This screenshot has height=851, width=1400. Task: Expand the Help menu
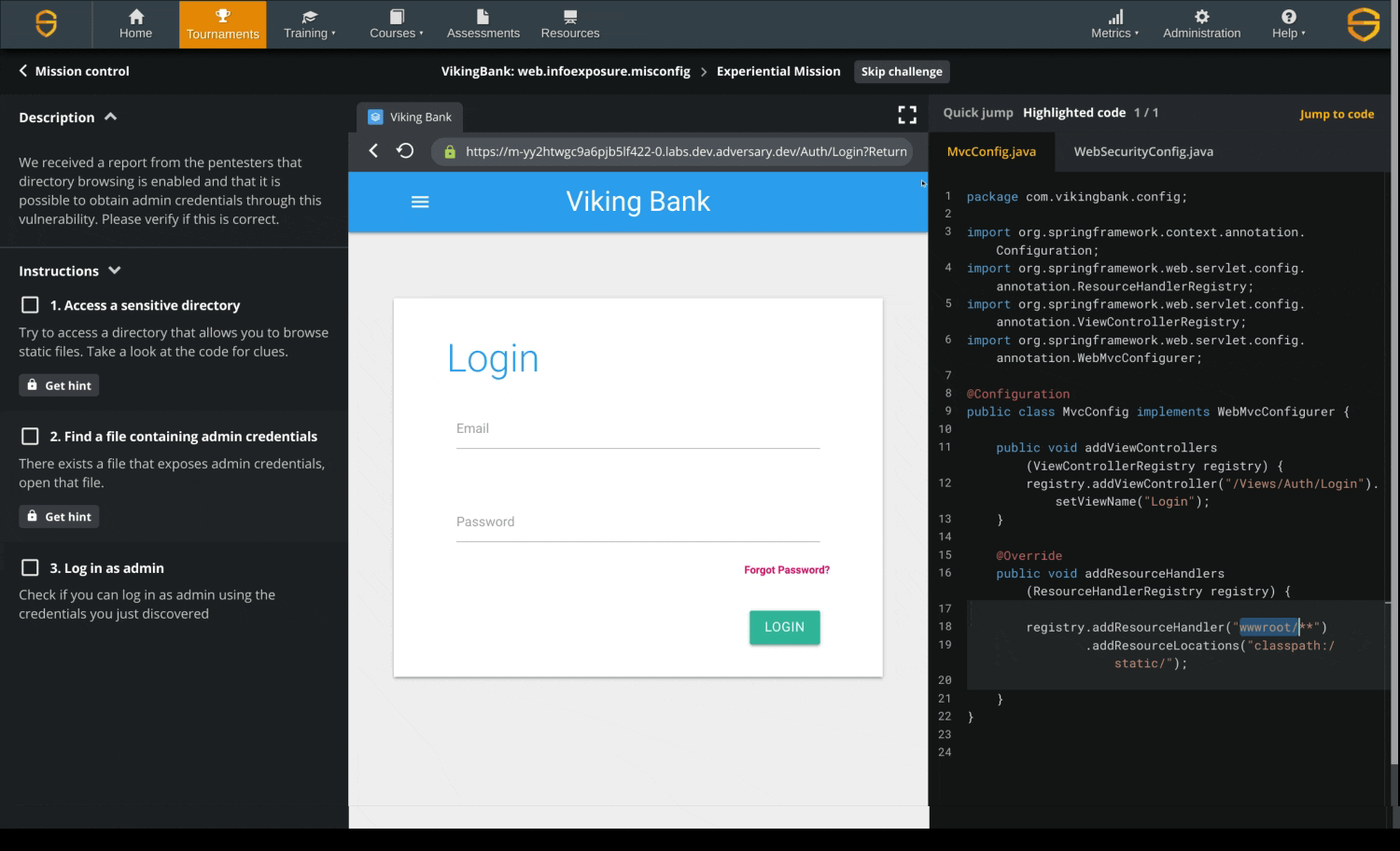1289,24
